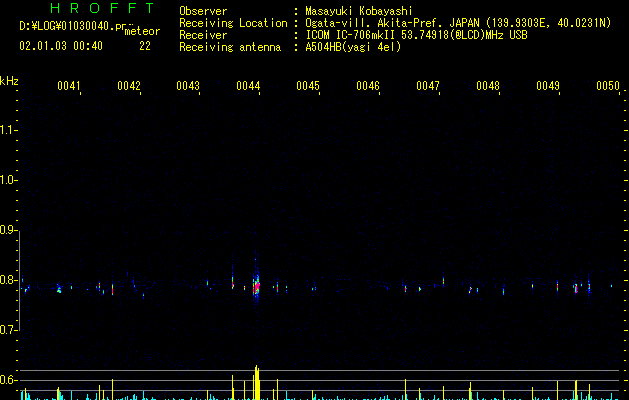
Task: Click the 1.1 kHz axis label
Action: coord(9,130)
